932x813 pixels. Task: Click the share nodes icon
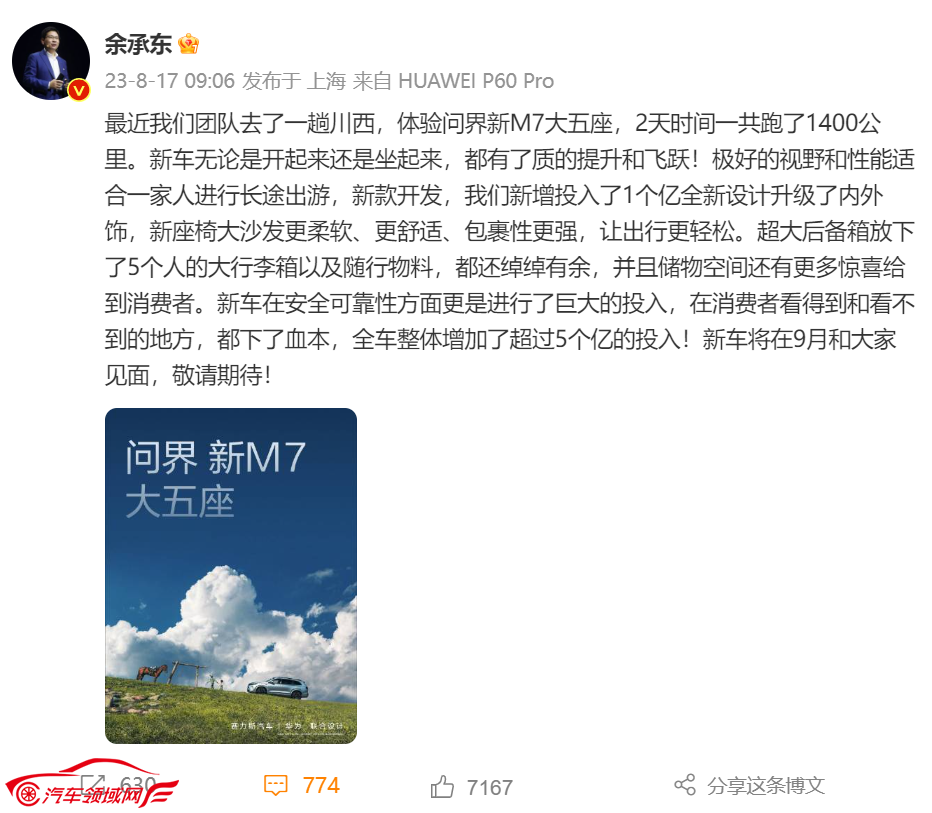click(685, 785)
